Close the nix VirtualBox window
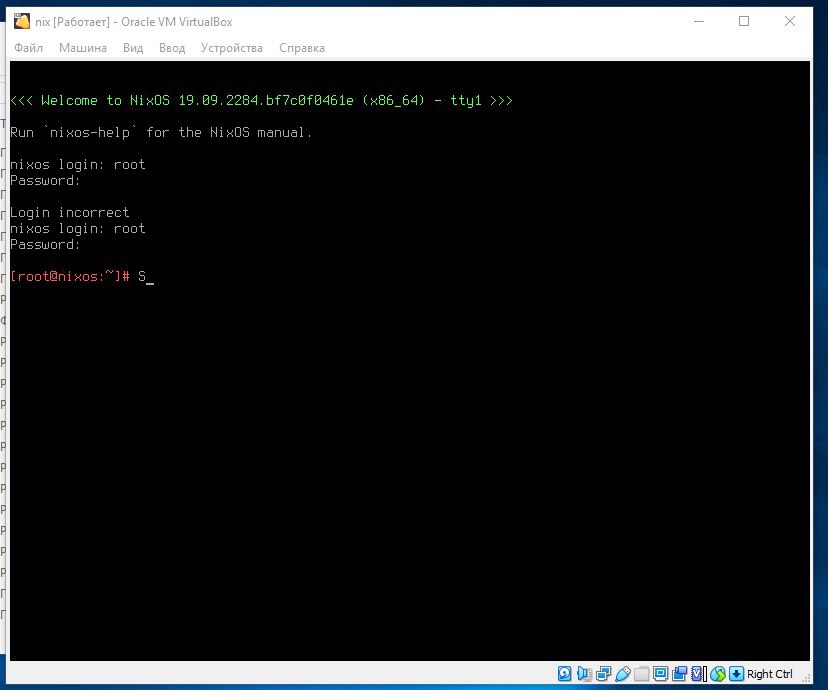Viewport: 828px width, 690px height. pos(789,22)
